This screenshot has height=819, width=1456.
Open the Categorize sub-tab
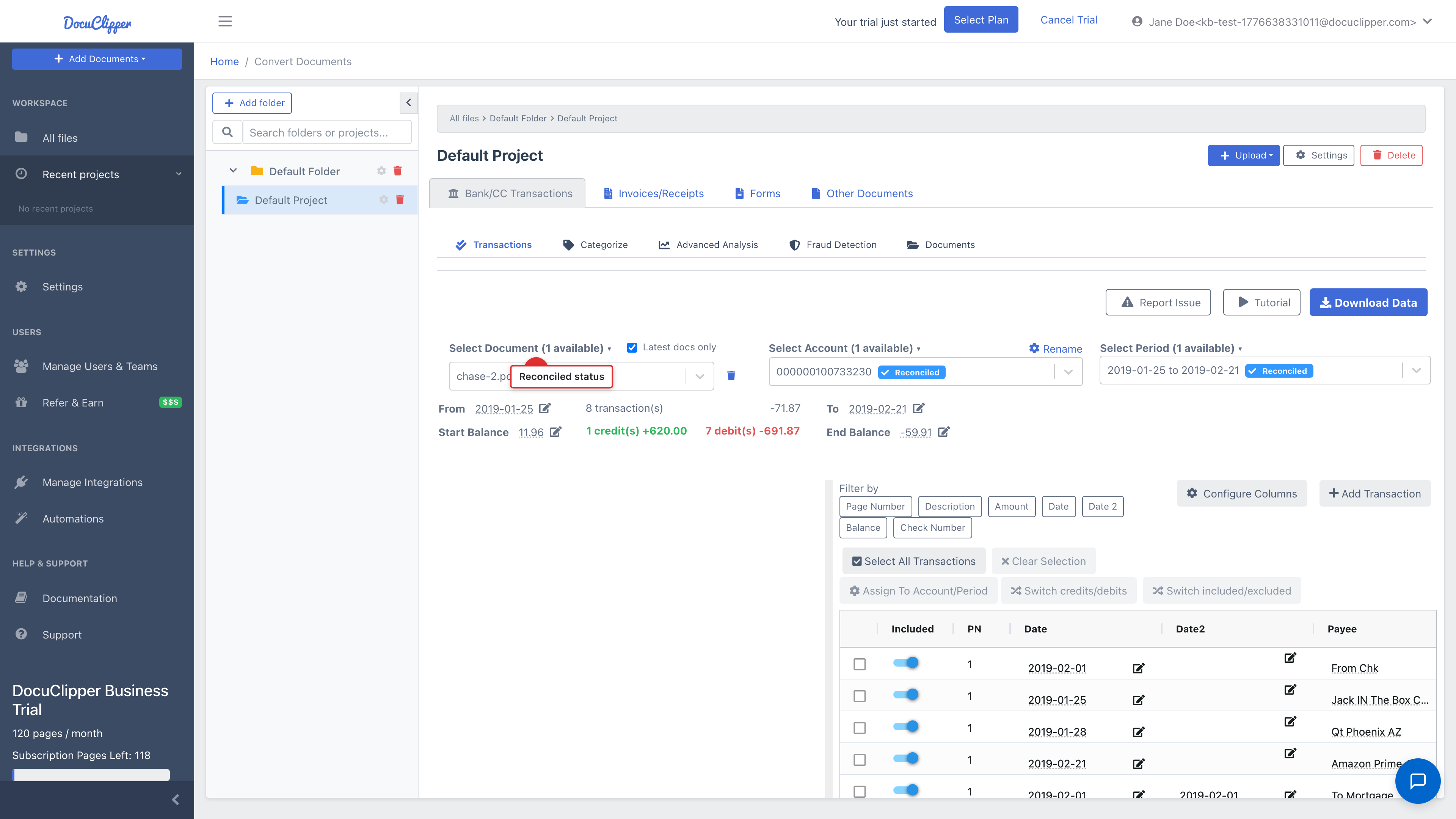point(595,245)
